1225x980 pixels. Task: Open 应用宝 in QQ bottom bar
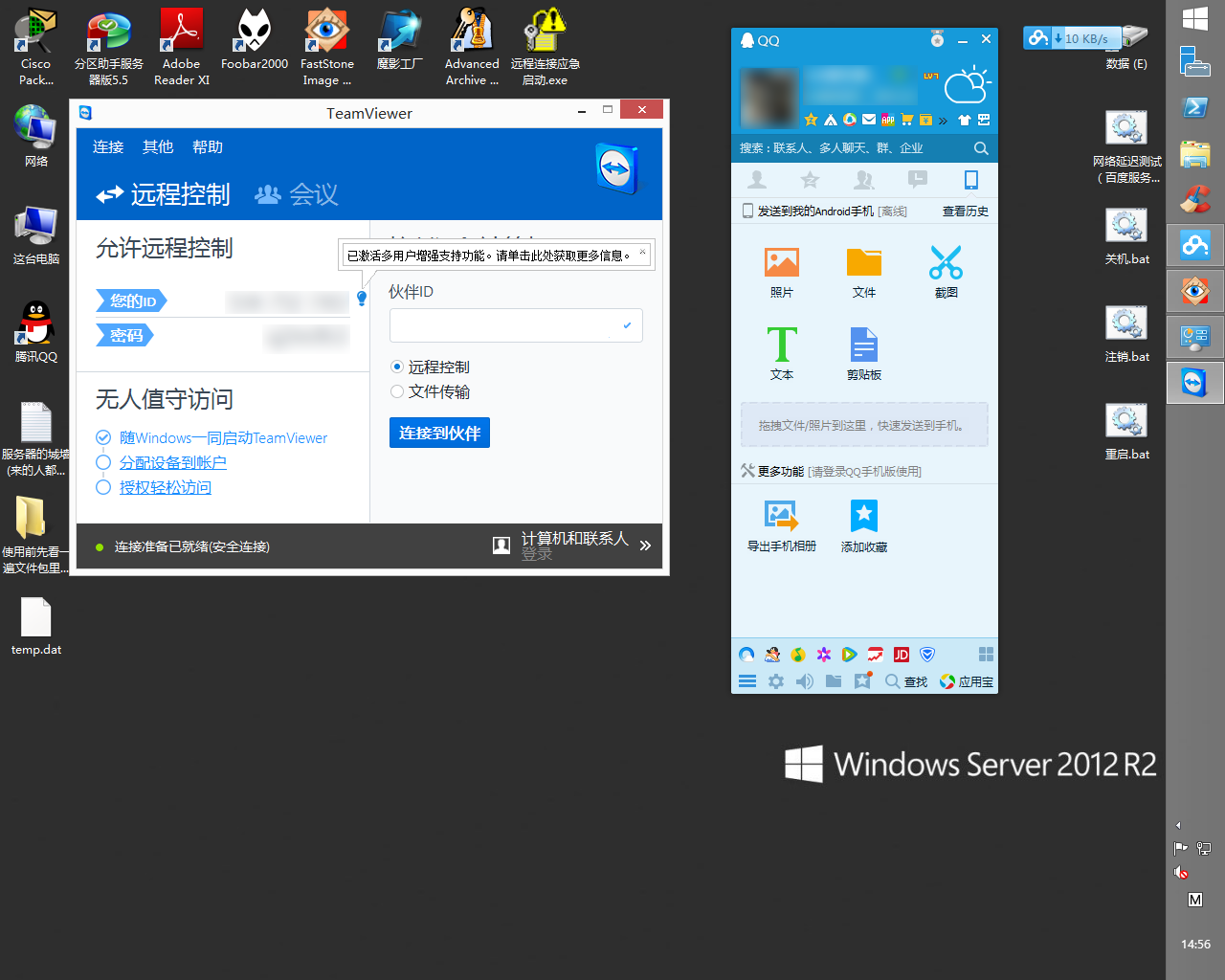click(x=966, y=681)
